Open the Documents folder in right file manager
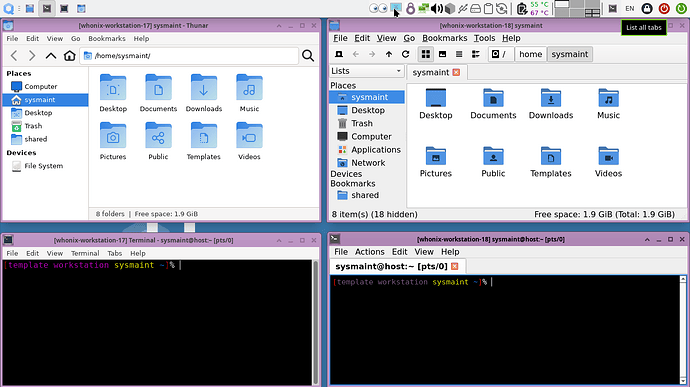 [493, 103]
